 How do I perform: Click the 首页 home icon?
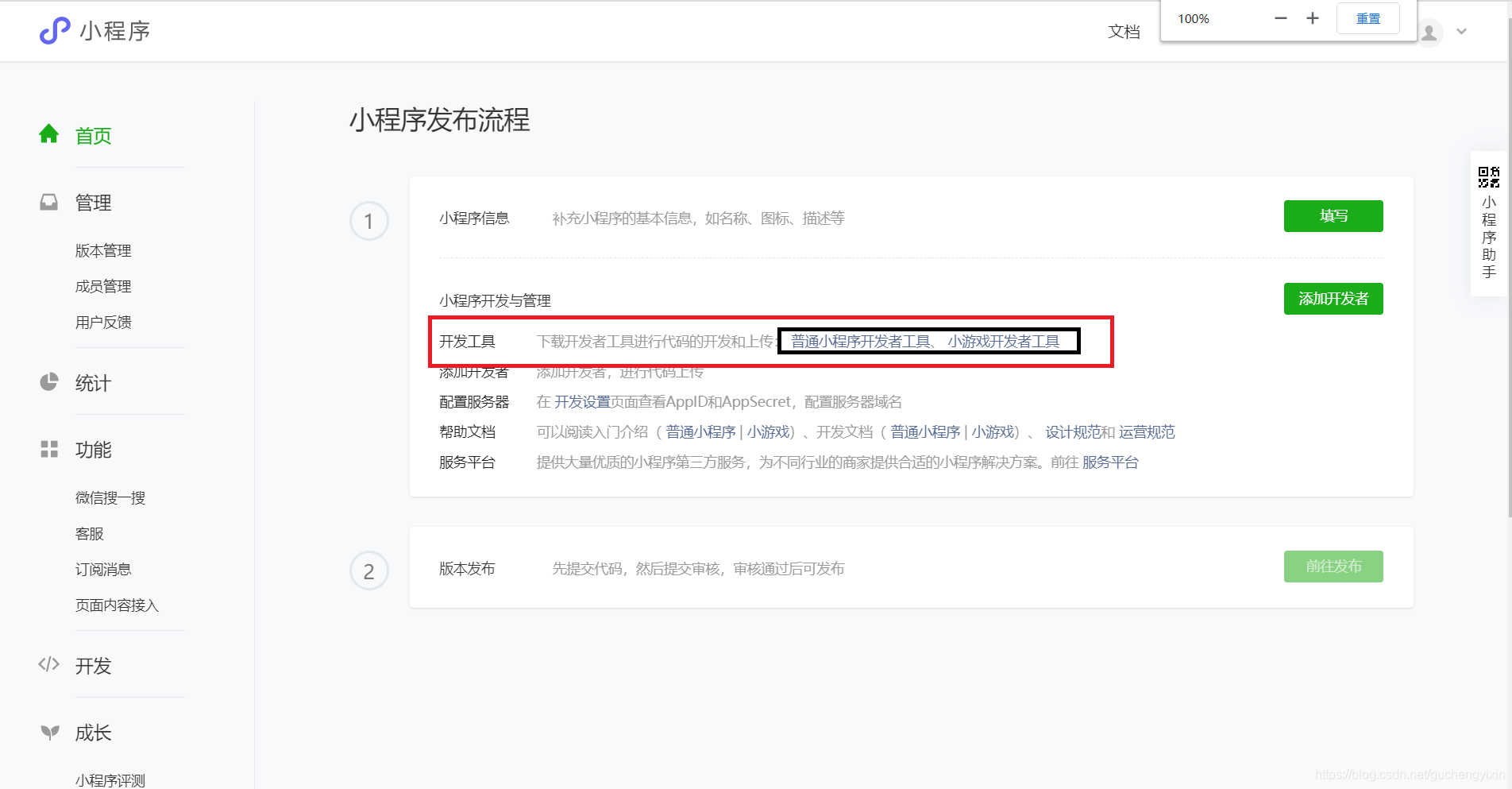tap(49, 133)
